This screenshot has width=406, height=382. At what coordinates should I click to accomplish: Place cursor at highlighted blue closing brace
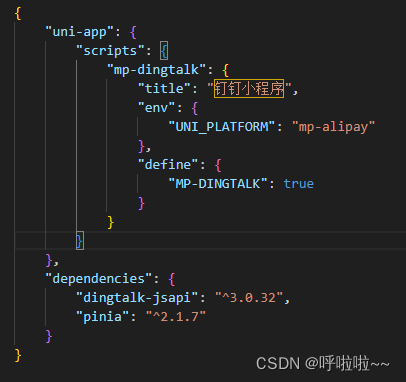point(80,241)
